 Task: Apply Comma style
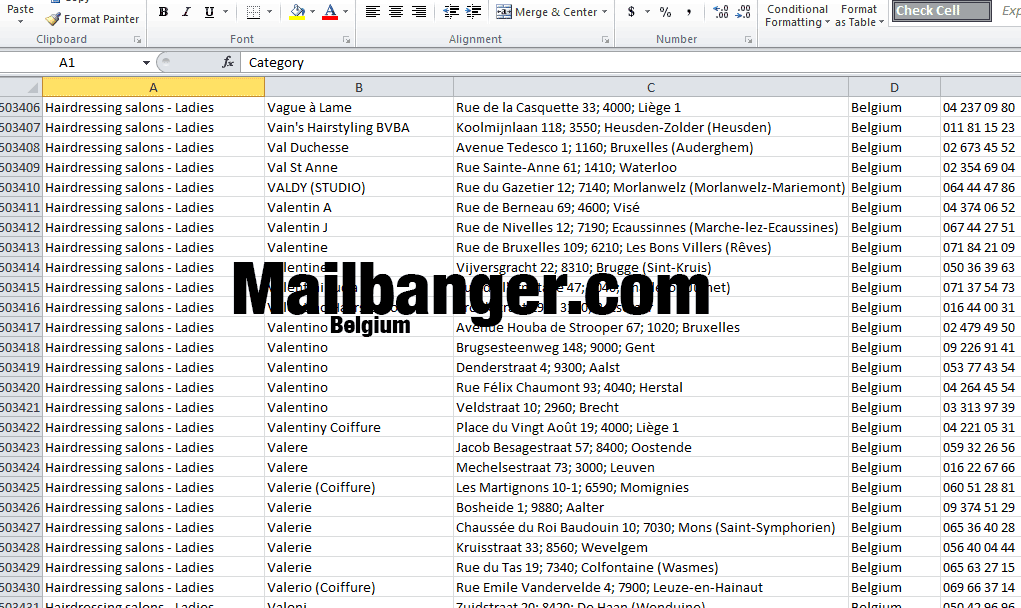click(x=689, y=12)
